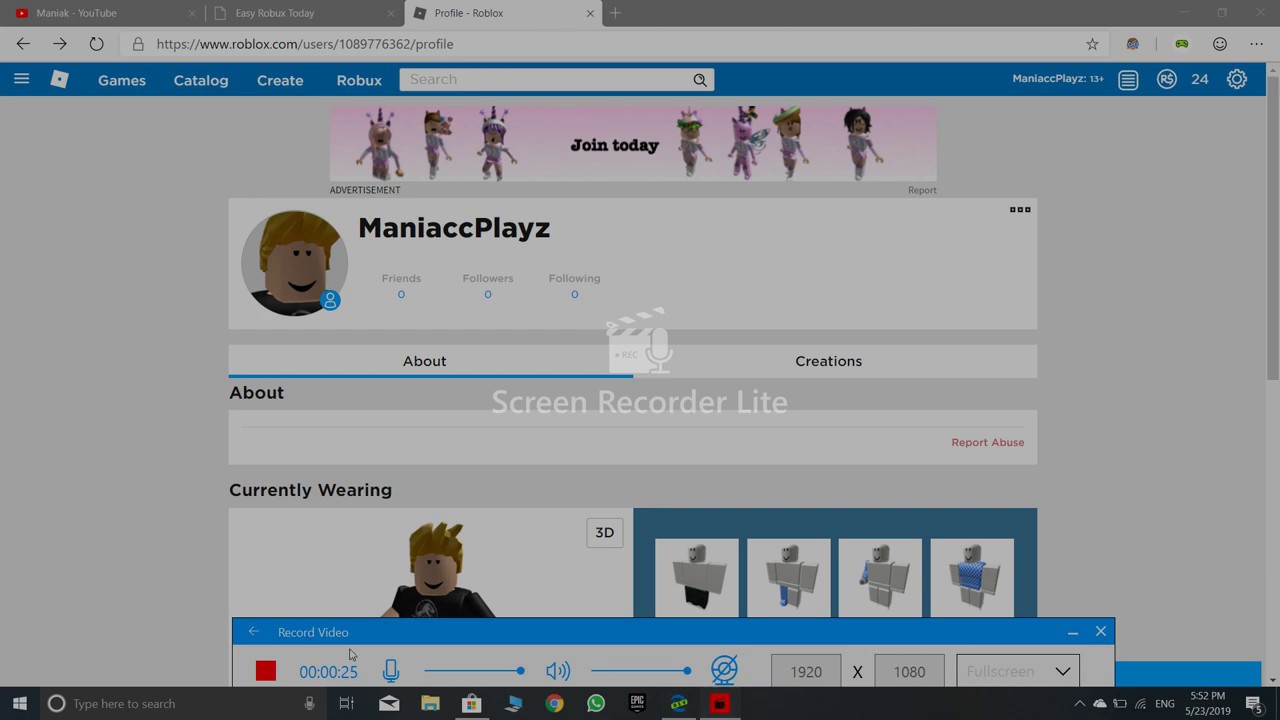Switch to the Creations tab
This screenshot has height=720, width=1280.
click(828, 361)
